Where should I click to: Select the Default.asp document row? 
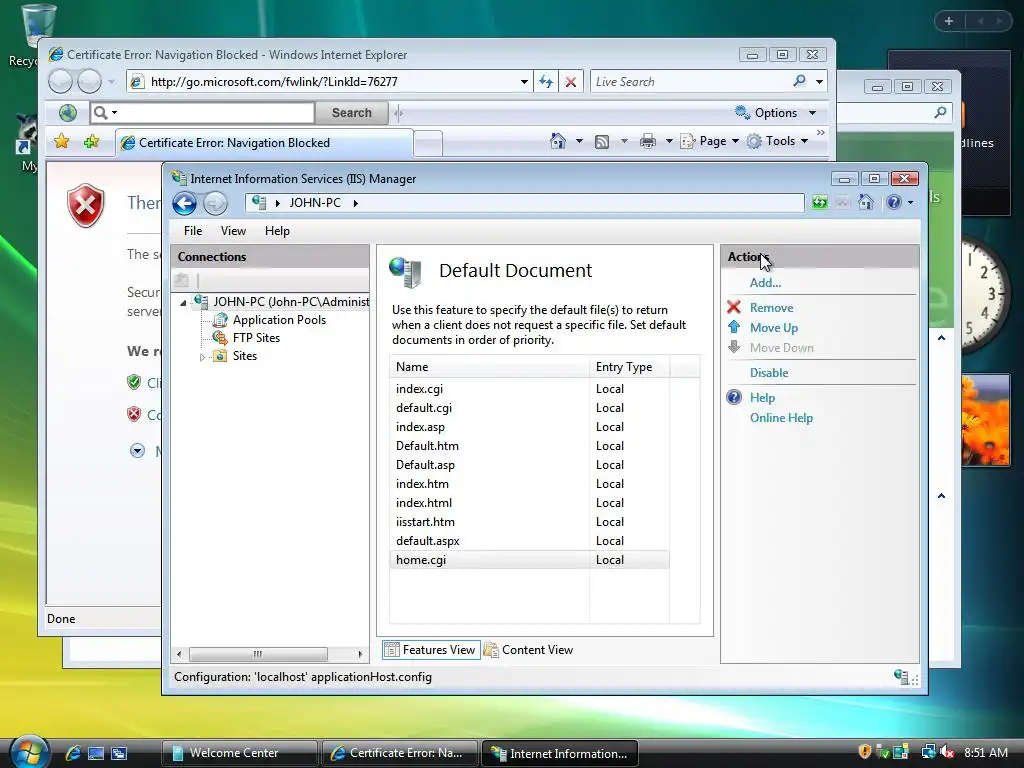point(530,465)
